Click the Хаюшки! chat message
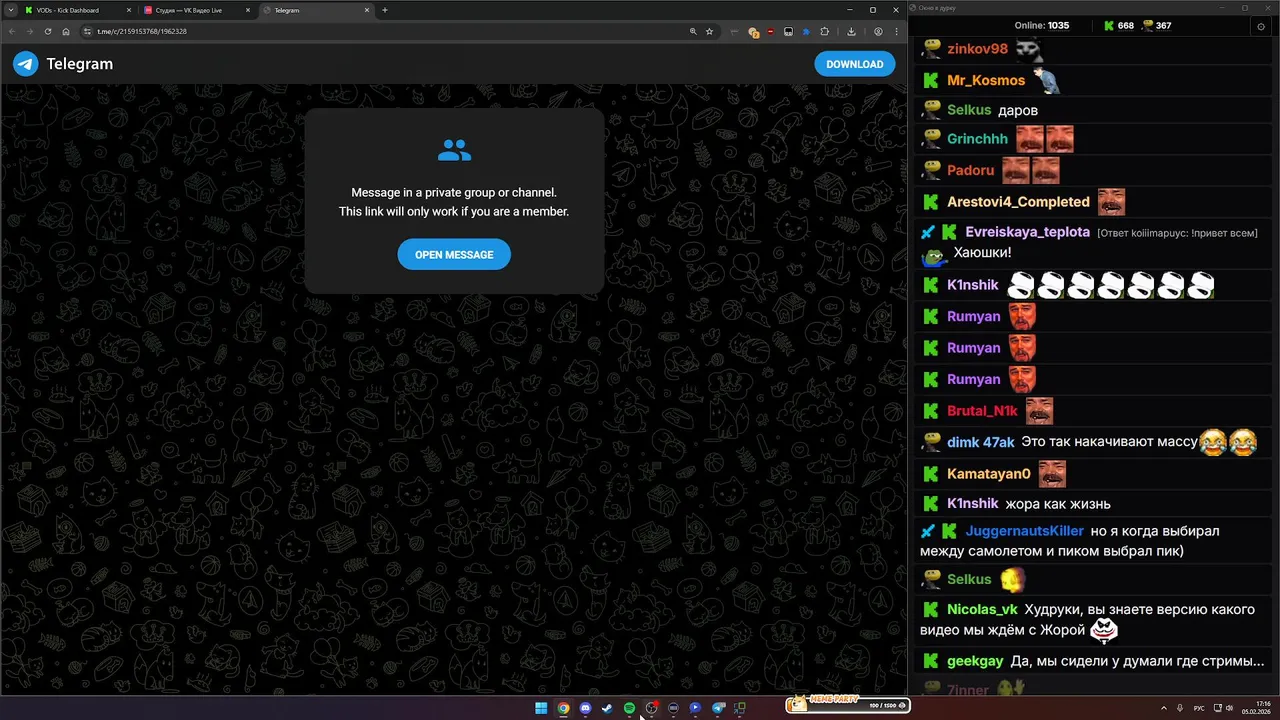This screenshot has width=1280, height=720. pos(982,253)
